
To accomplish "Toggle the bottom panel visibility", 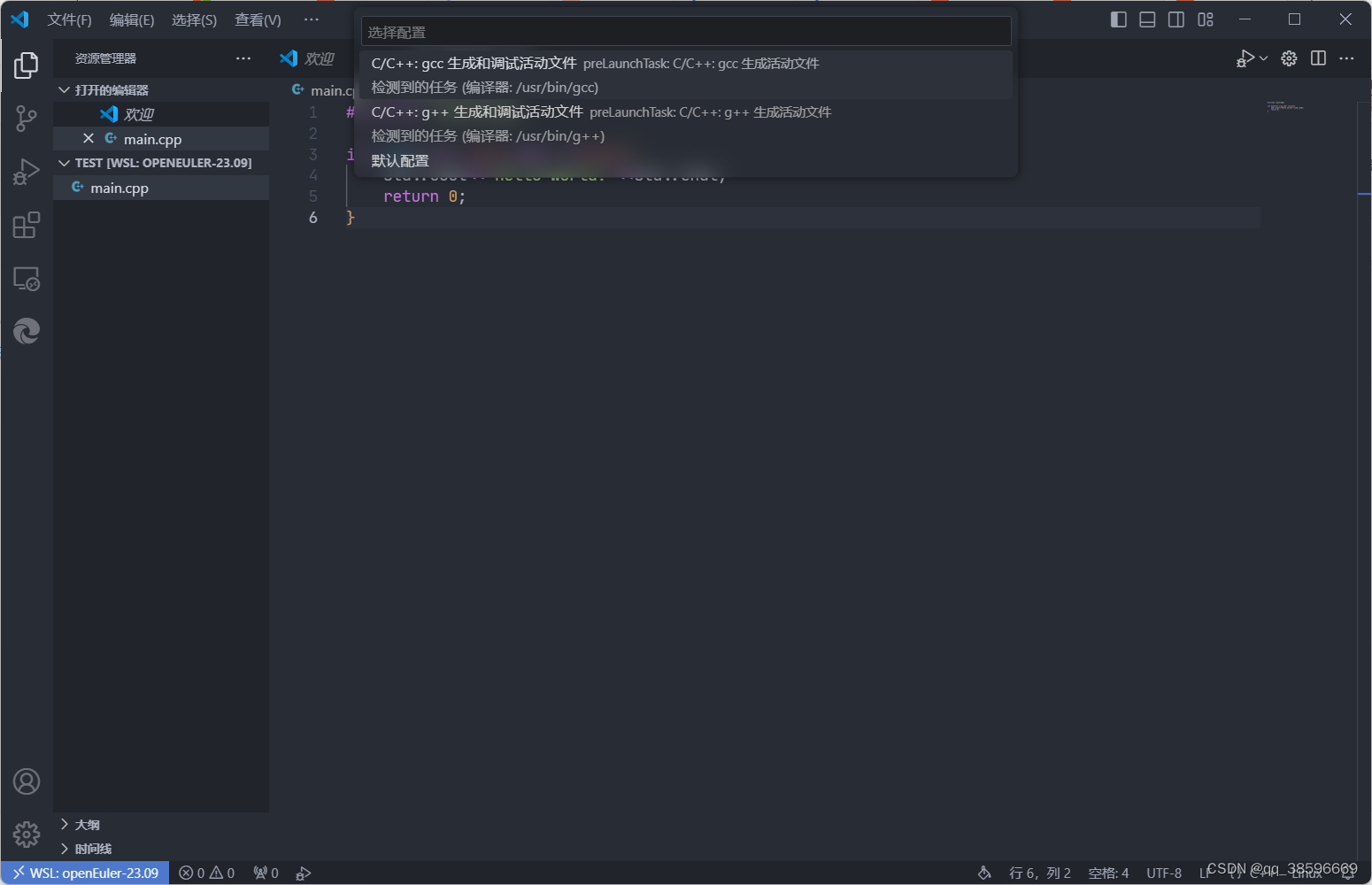I will (1147, 19).
